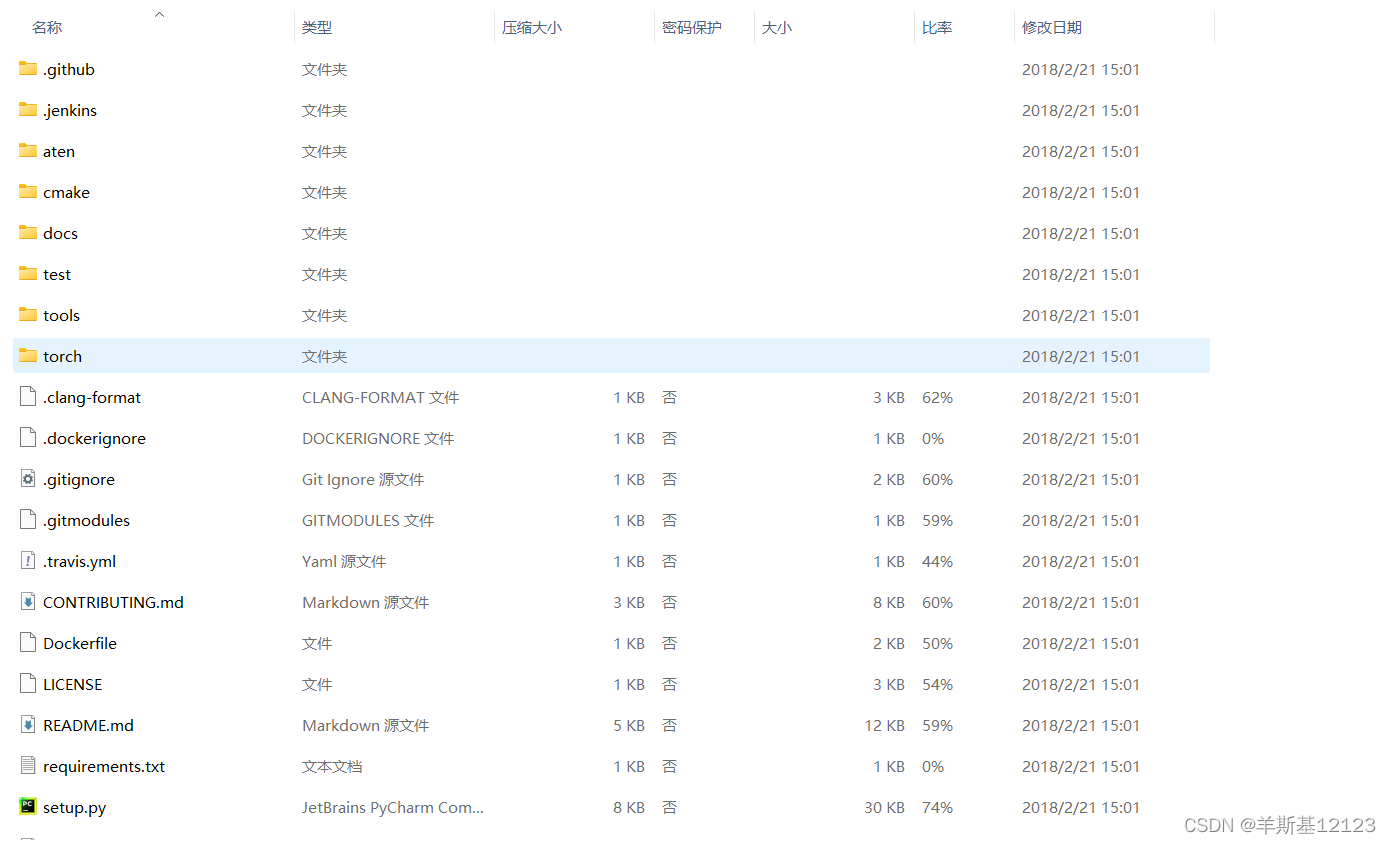Click the 30 KB size of setup.py

point(884,807)
